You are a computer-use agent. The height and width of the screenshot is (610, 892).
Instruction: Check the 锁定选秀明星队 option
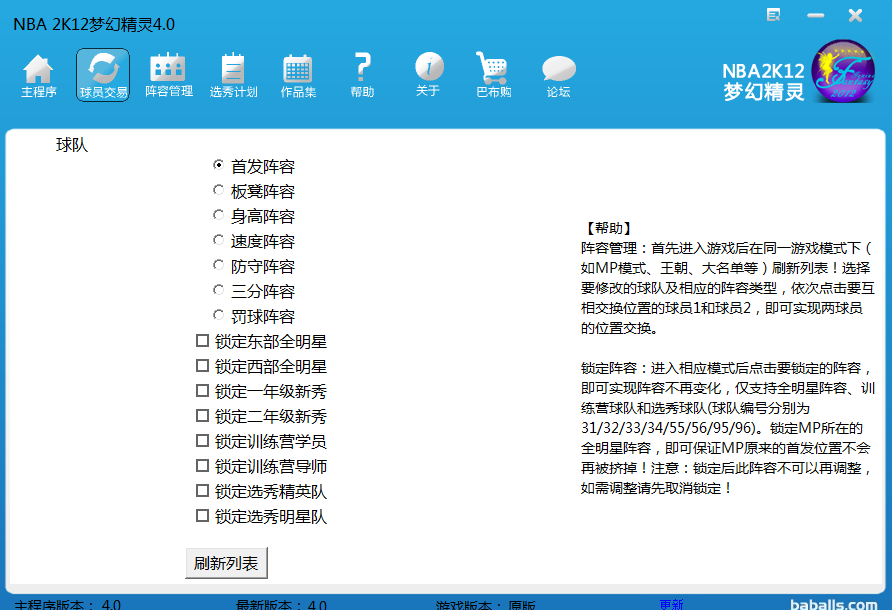tap(203, 516)
